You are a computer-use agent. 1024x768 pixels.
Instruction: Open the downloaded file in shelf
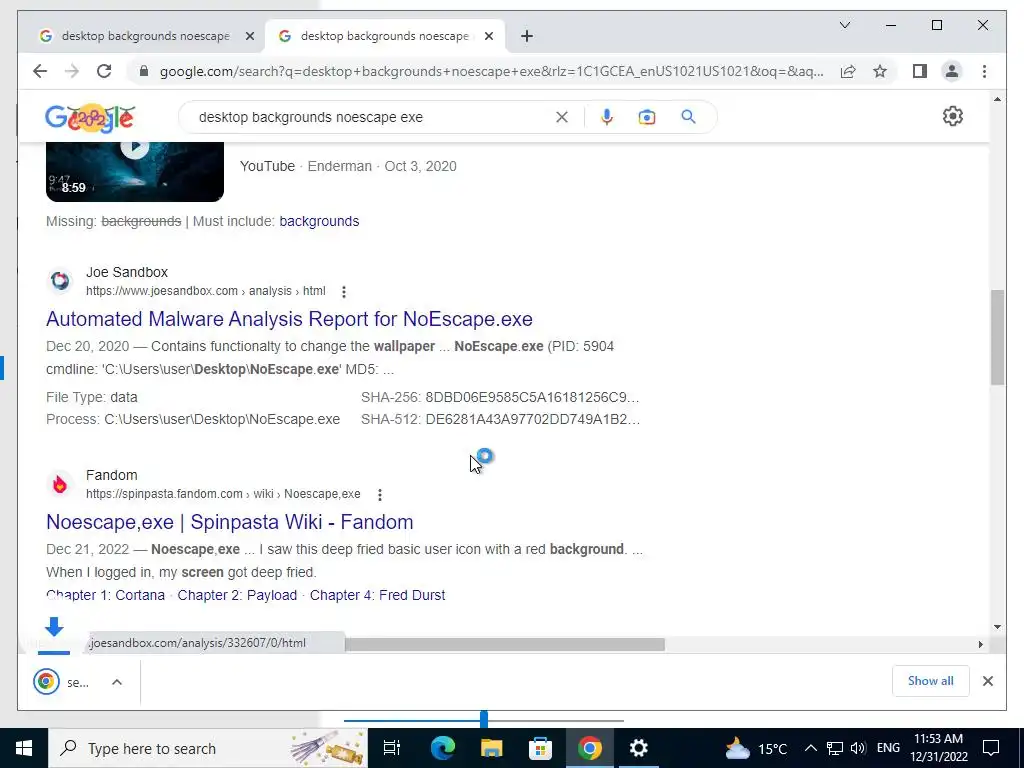point(61,682)
